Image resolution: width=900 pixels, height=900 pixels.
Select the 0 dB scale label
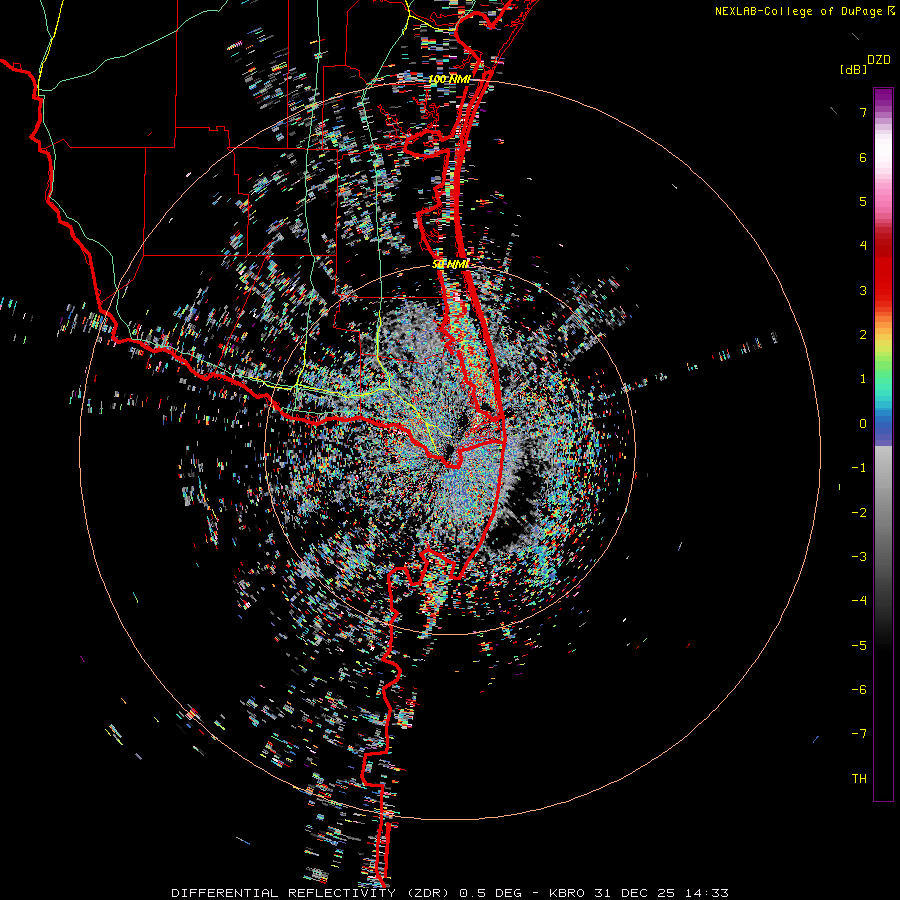pos(863,424)
